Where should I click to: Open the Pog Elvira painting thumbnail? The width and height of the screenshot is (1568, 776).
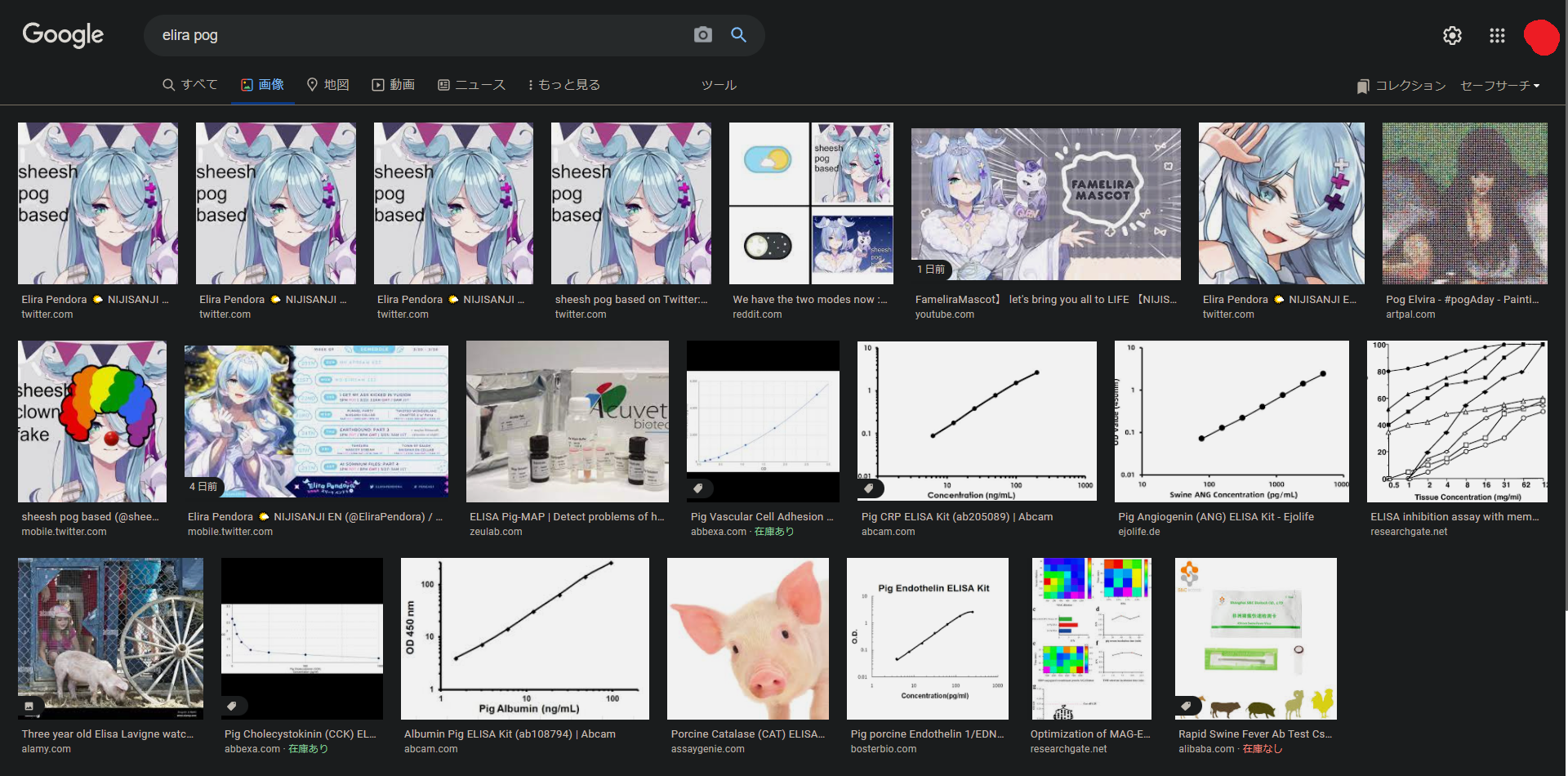tap(1464, 203)
